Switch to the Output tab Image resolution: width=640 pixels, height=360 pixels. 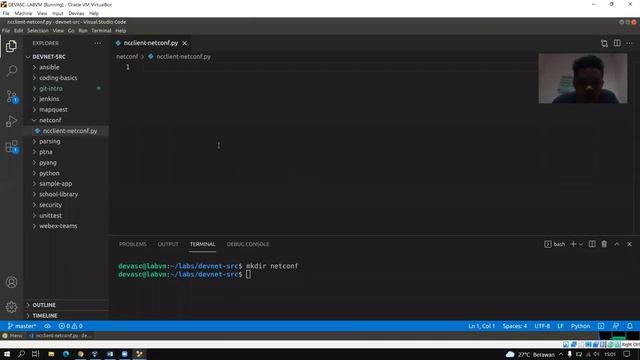[168, 244]
